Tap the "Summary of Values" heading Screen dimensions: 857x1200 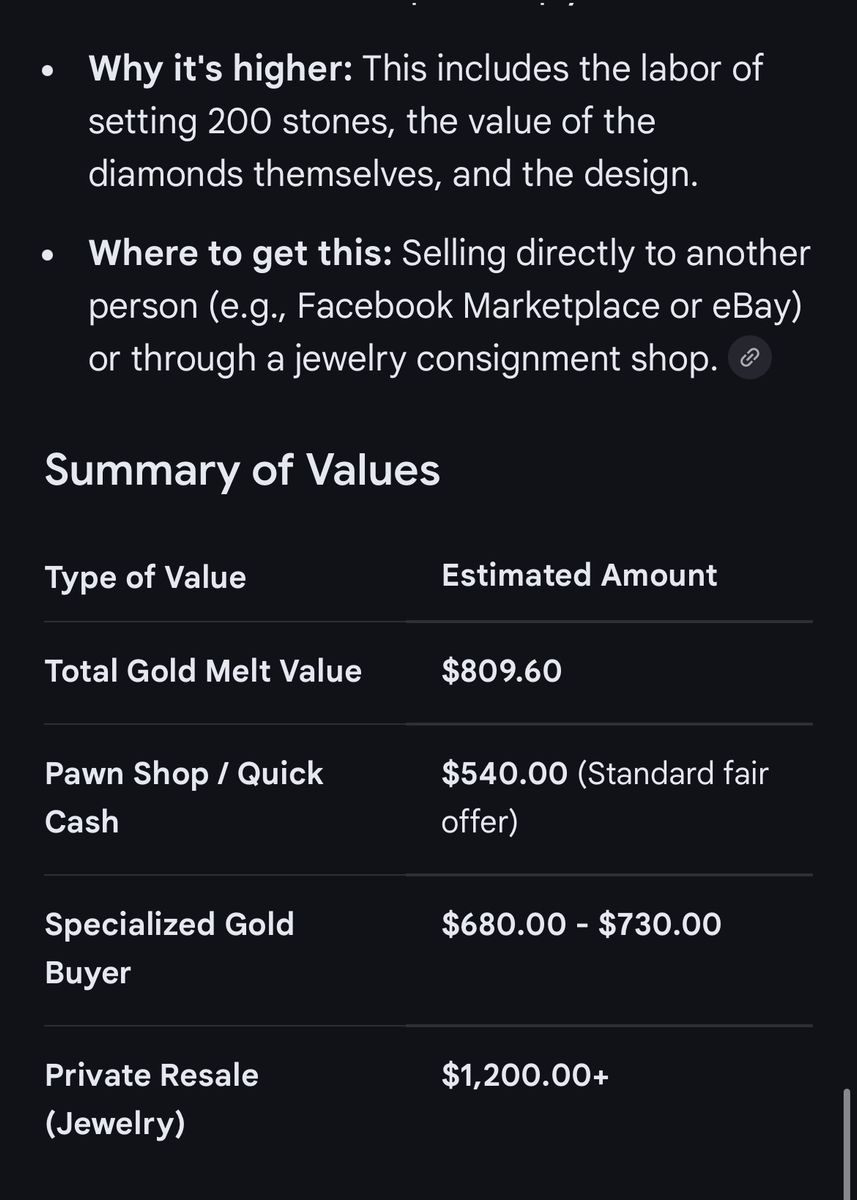point(242,469)
